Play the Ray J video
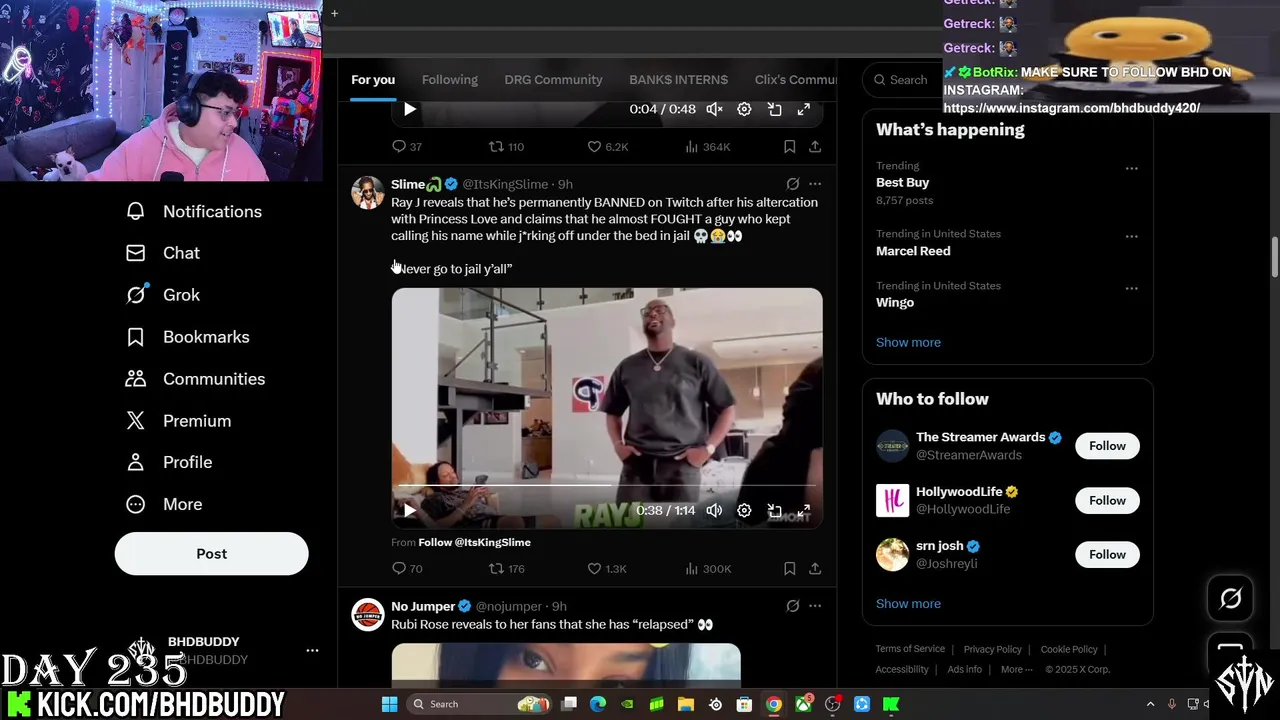This screenshot has height=720, width=1280. [409, 510]
